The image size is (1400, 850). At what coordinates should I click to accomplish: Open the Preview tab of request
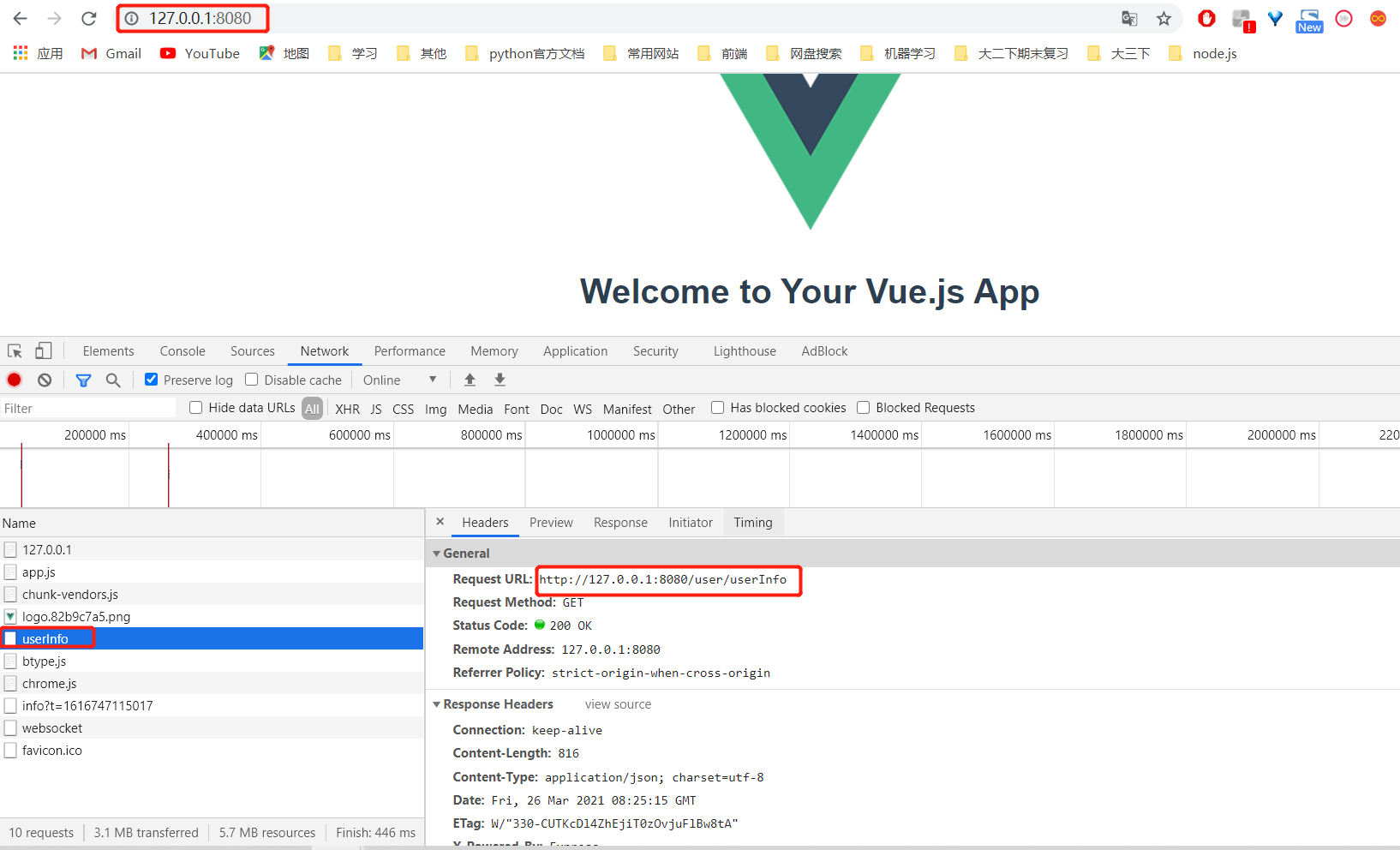tap(551, 523)
